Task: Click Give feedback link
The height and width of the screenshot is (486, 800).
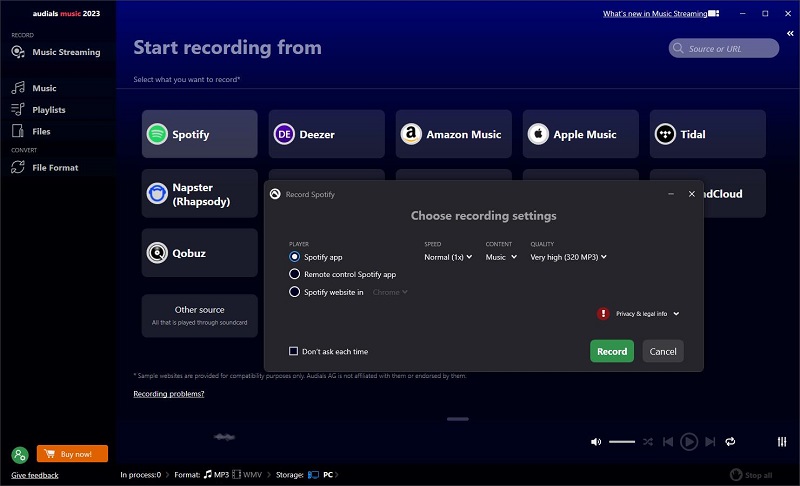Action: tap(35, 475)
